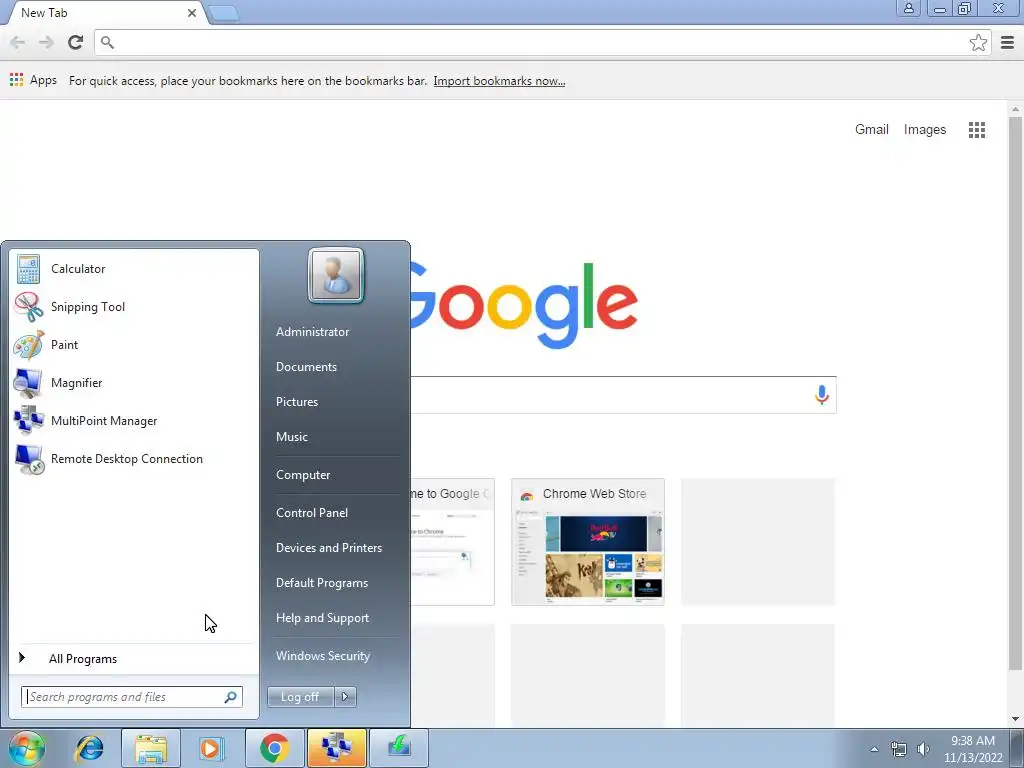The image size is (1024, 768).
Task: Open the volume tray icon
Action: (x=923, y=749)
